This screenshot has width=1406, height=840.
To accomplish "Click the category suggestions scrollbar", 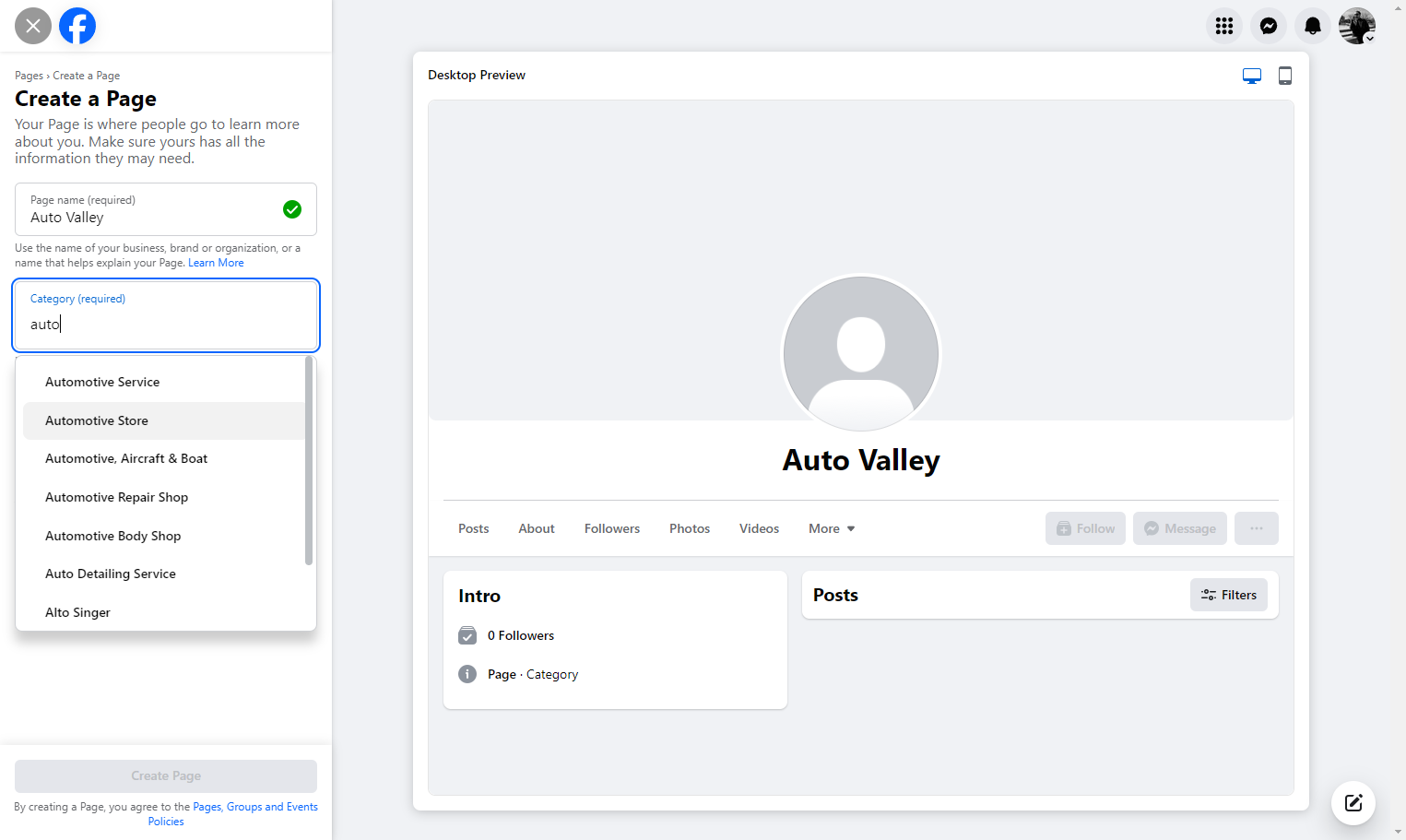I will click(x=309, y=461).
